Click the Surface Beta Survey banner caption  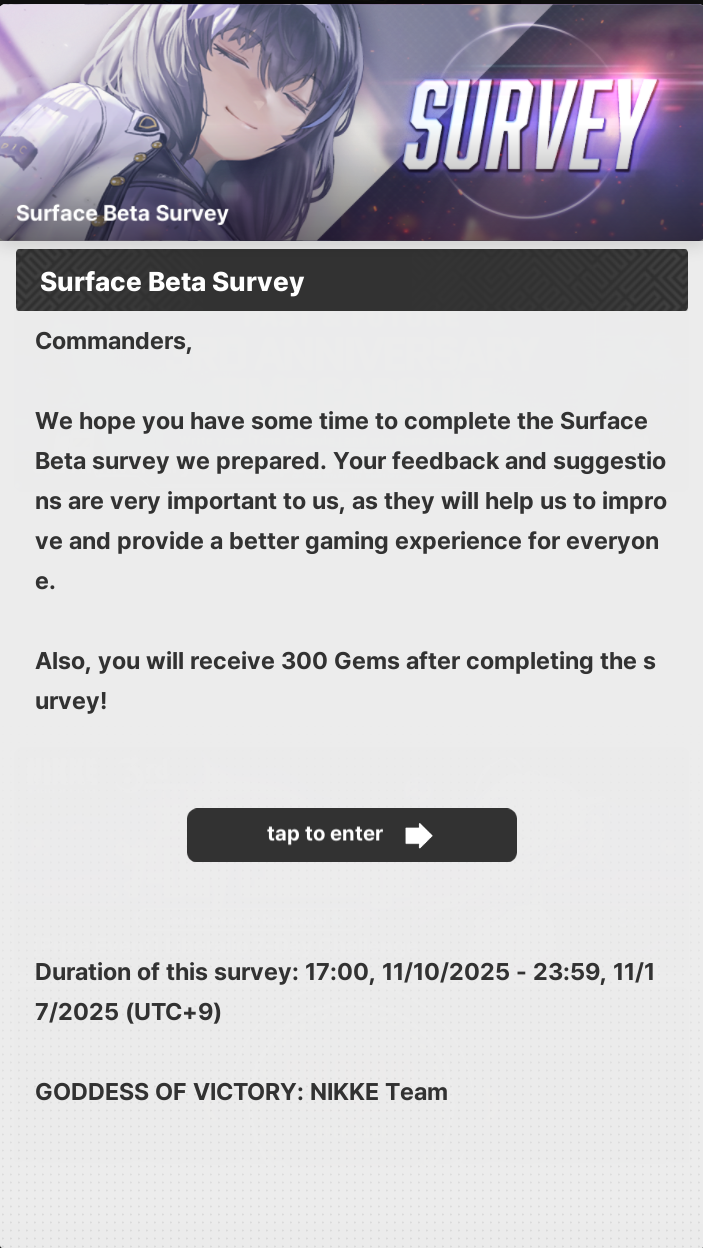tap(122, 213)
